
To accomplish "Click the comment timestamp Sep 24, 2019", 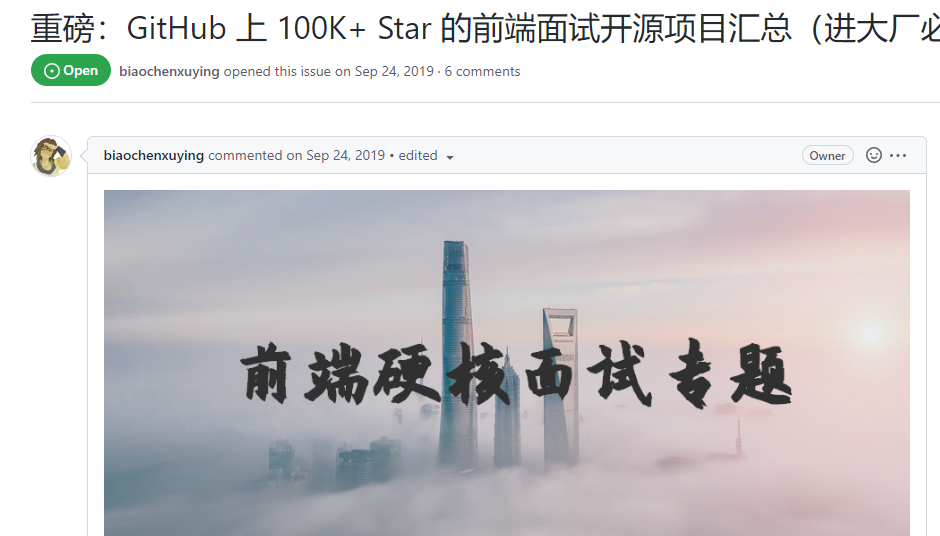I will pyautogui.click(x=345, y=155).
